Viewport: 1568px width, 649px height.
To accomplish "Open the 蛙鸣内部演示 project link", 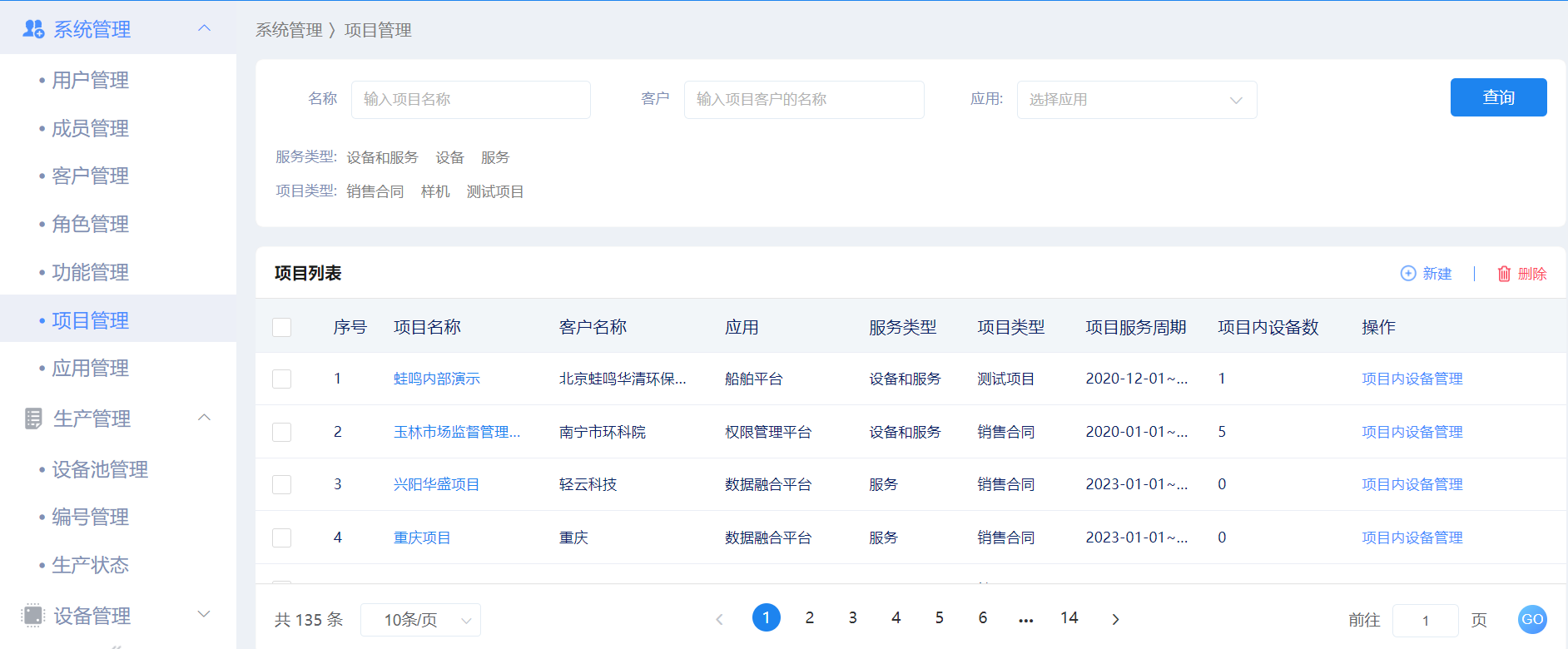I will (437, 379).
